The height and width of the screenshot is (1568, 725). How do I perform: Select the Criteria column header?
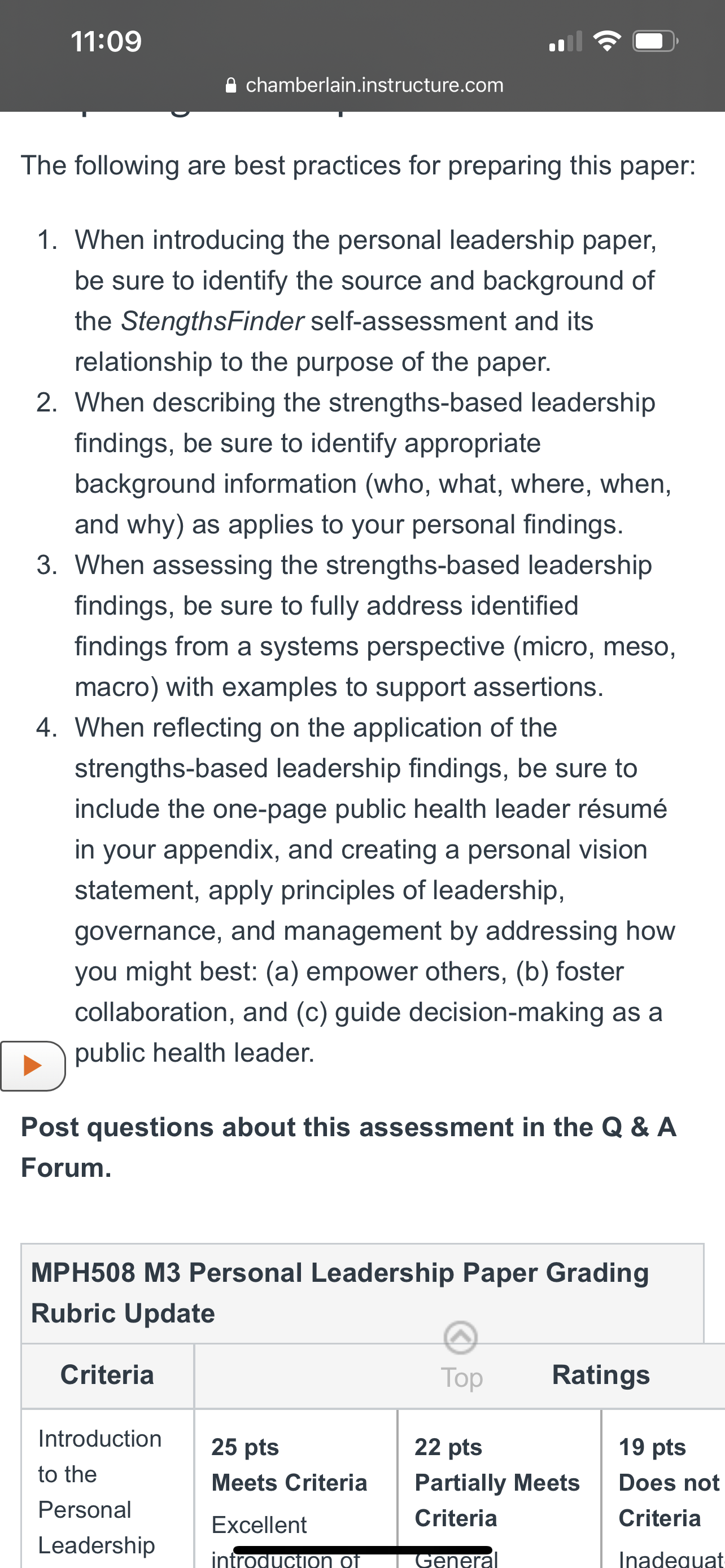[107, 1376]
